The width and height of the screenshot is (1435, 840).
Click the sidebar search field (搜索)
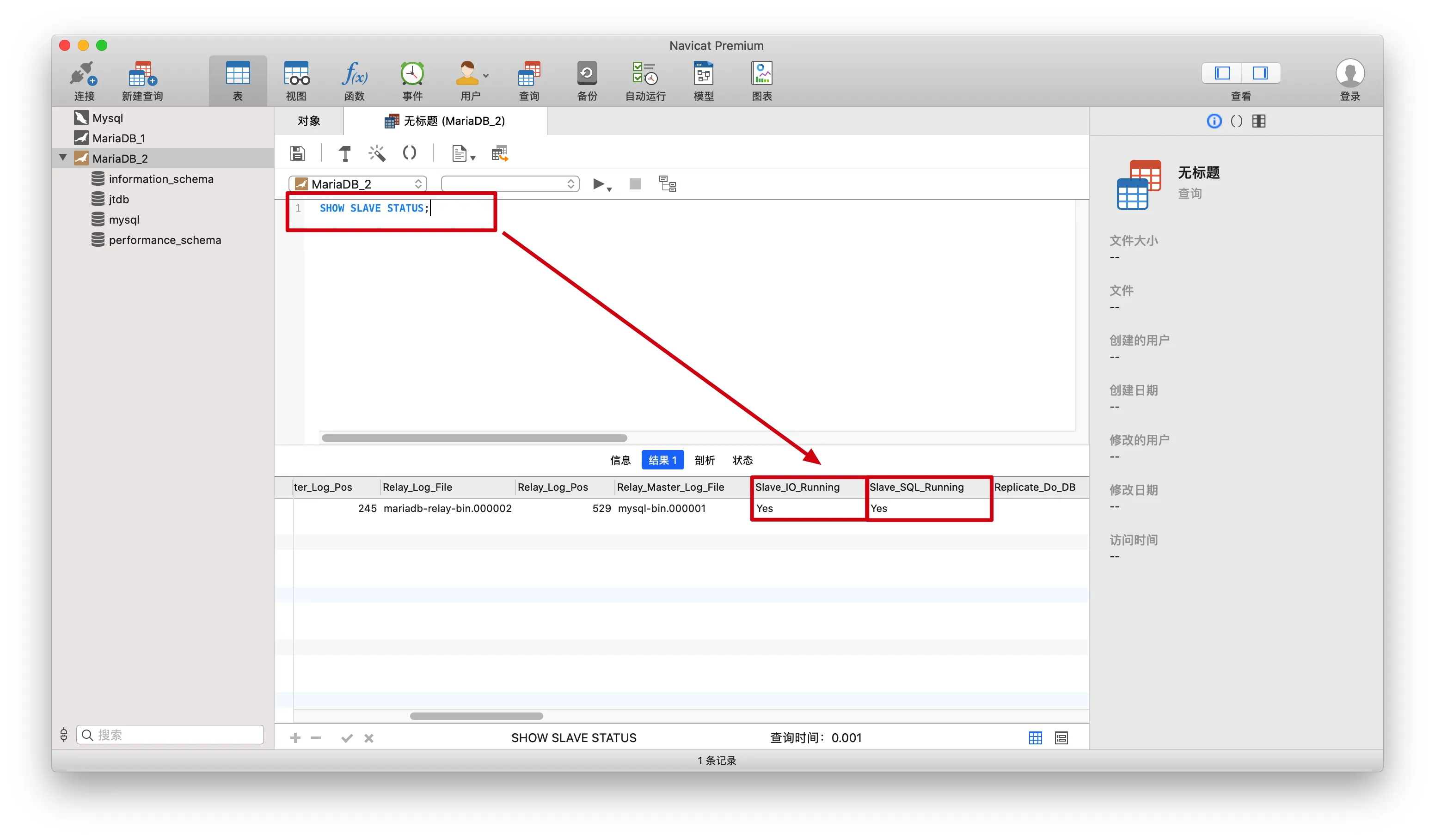point(170,735)
